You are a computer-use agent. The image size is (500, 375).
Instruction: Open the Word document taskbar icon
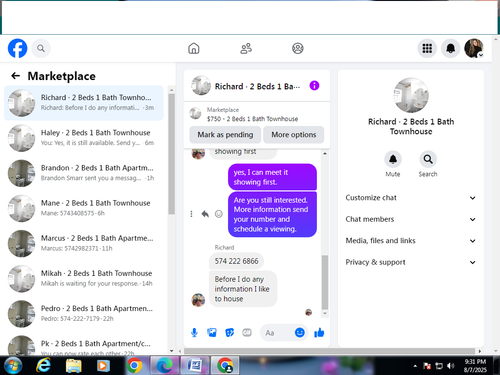(195, 366)
